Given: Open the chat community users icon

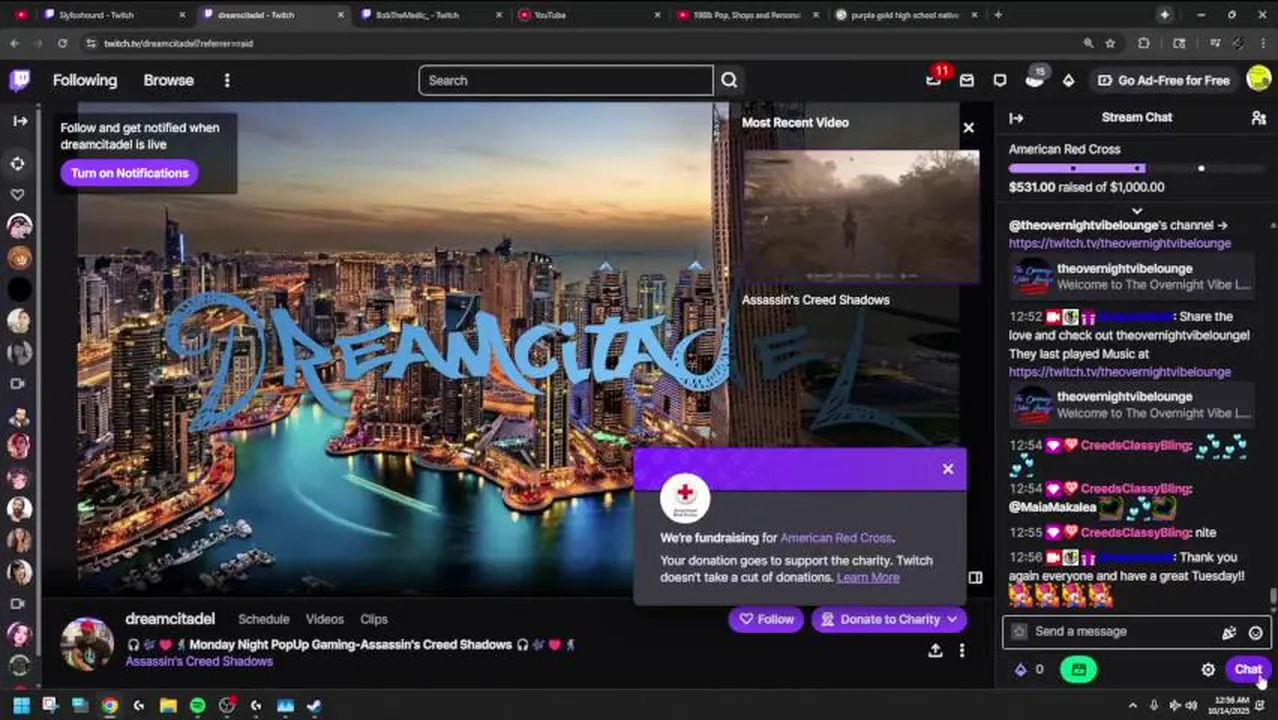Looking at the screenshot, I should [1258, 118].
